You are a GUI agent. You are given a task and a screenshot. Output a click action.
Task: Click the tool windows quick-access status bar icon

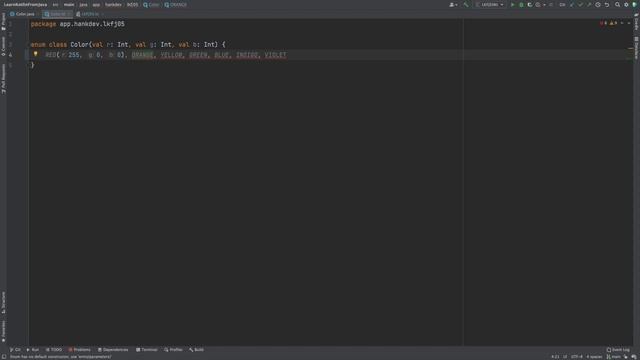(x=4, y=357)
